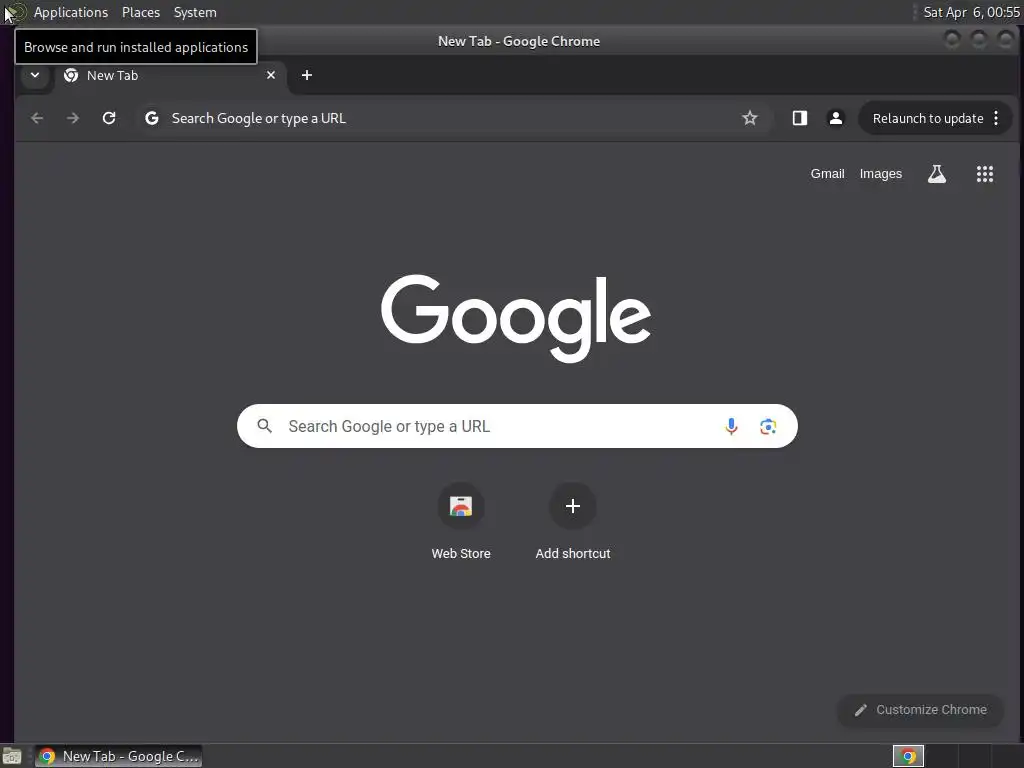Click the browser back arrow

tap(37, 118)
